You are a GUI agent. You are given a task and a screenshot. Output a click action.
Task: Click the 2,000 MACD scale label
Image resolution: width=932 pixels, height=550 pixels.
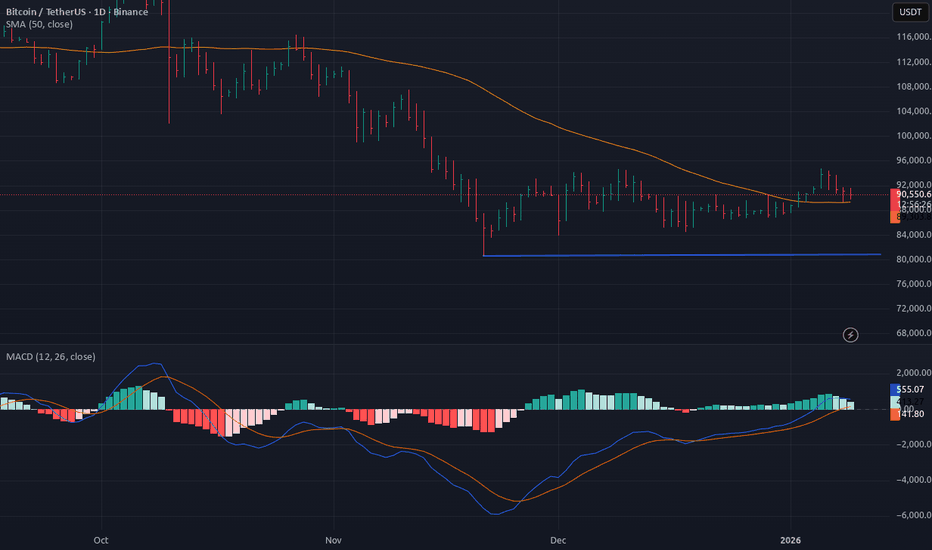[x=914, y=373]
